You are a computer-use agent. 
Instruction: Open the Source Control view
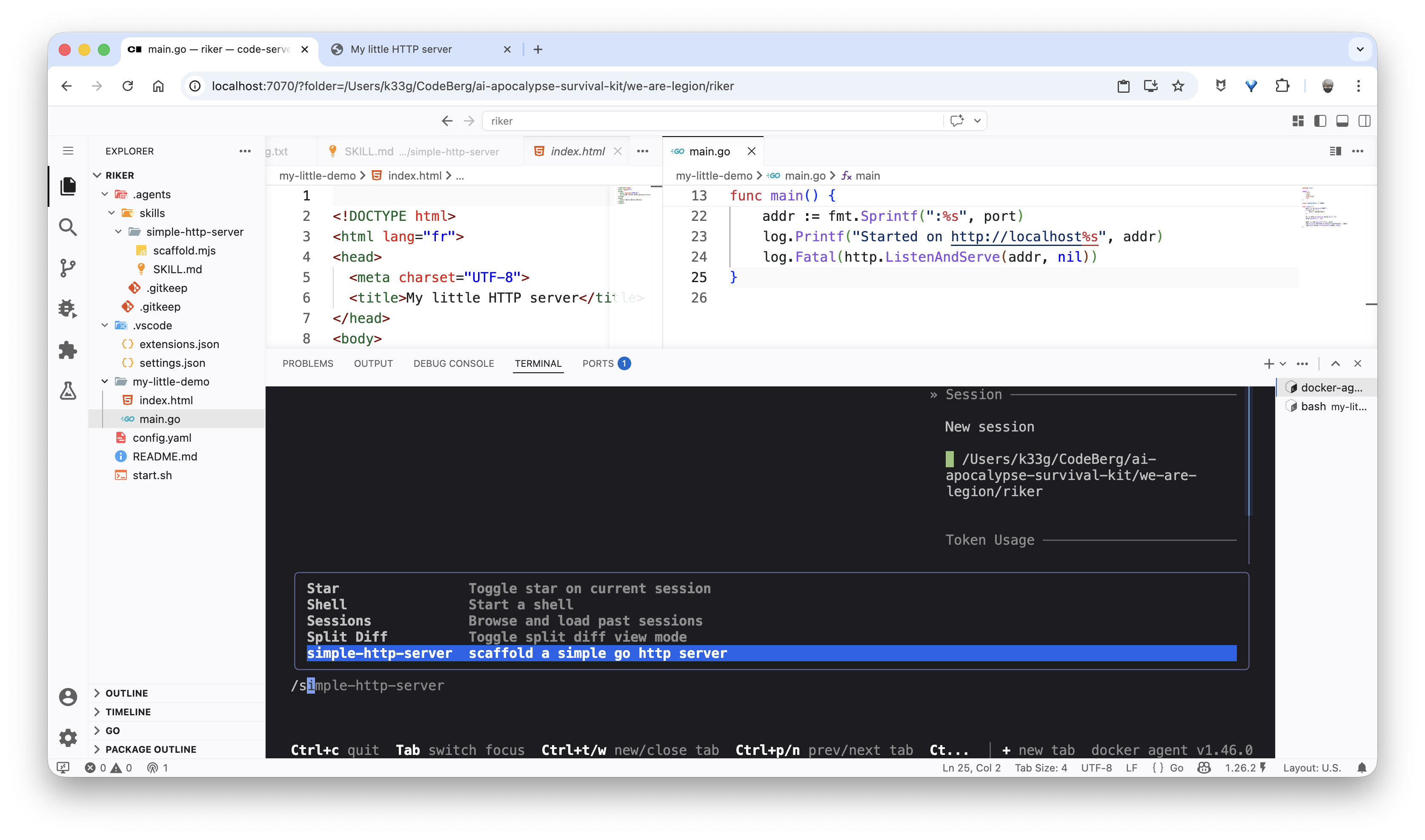coord(68,268)
